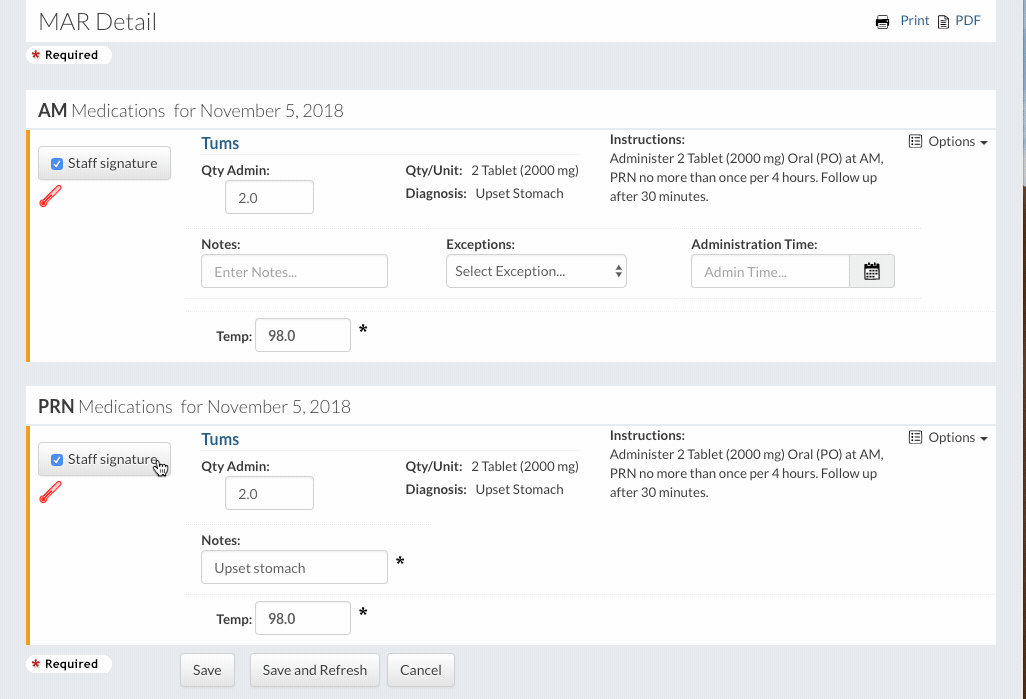Click the list icon beside PRN Options
Image resolution: width=1026 pixels, height=699 pixels.
[915, 438]
